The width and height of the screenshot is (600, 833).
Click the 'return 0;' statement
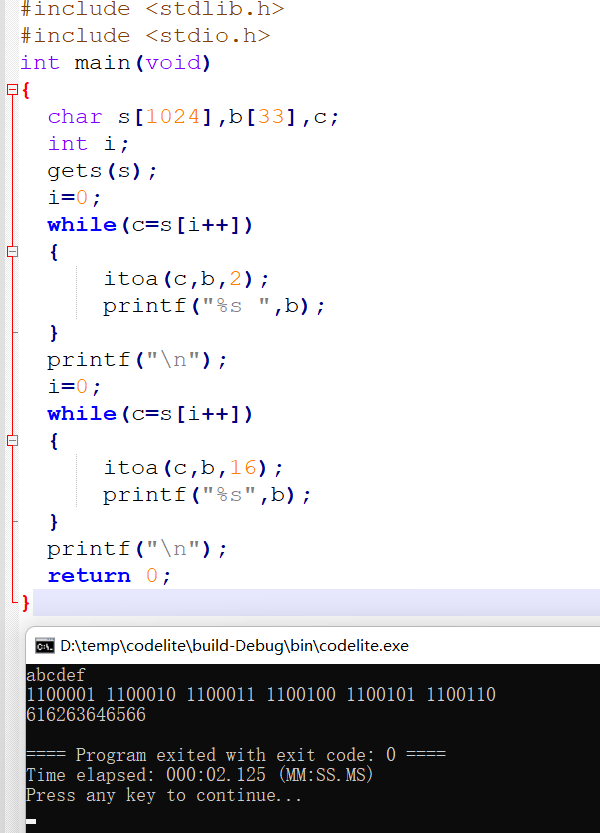pyautogui.click(x=109, y=576)
